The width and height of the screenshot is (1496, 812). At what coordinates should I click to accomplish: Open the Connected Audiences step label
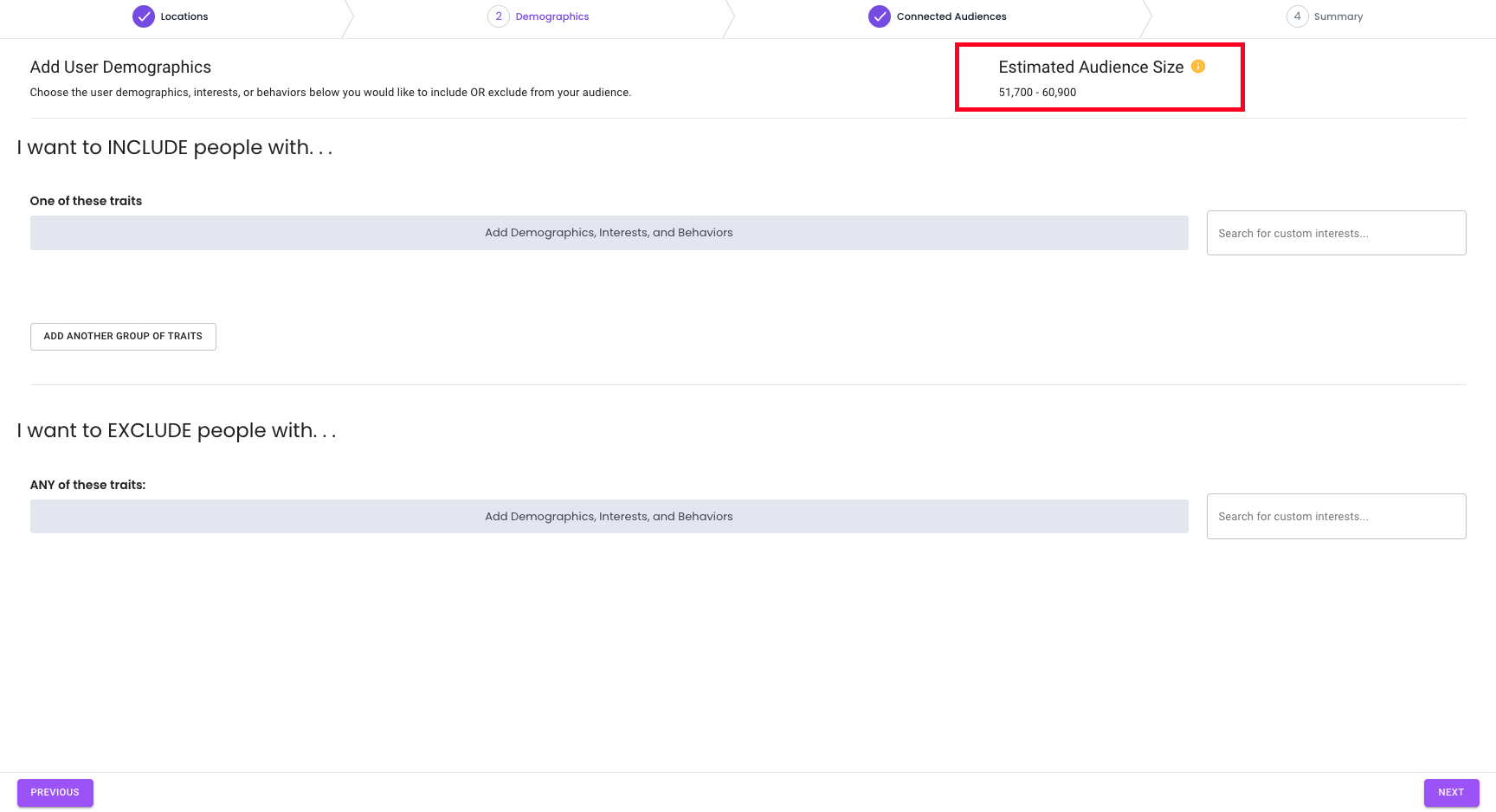coord(951,16)
